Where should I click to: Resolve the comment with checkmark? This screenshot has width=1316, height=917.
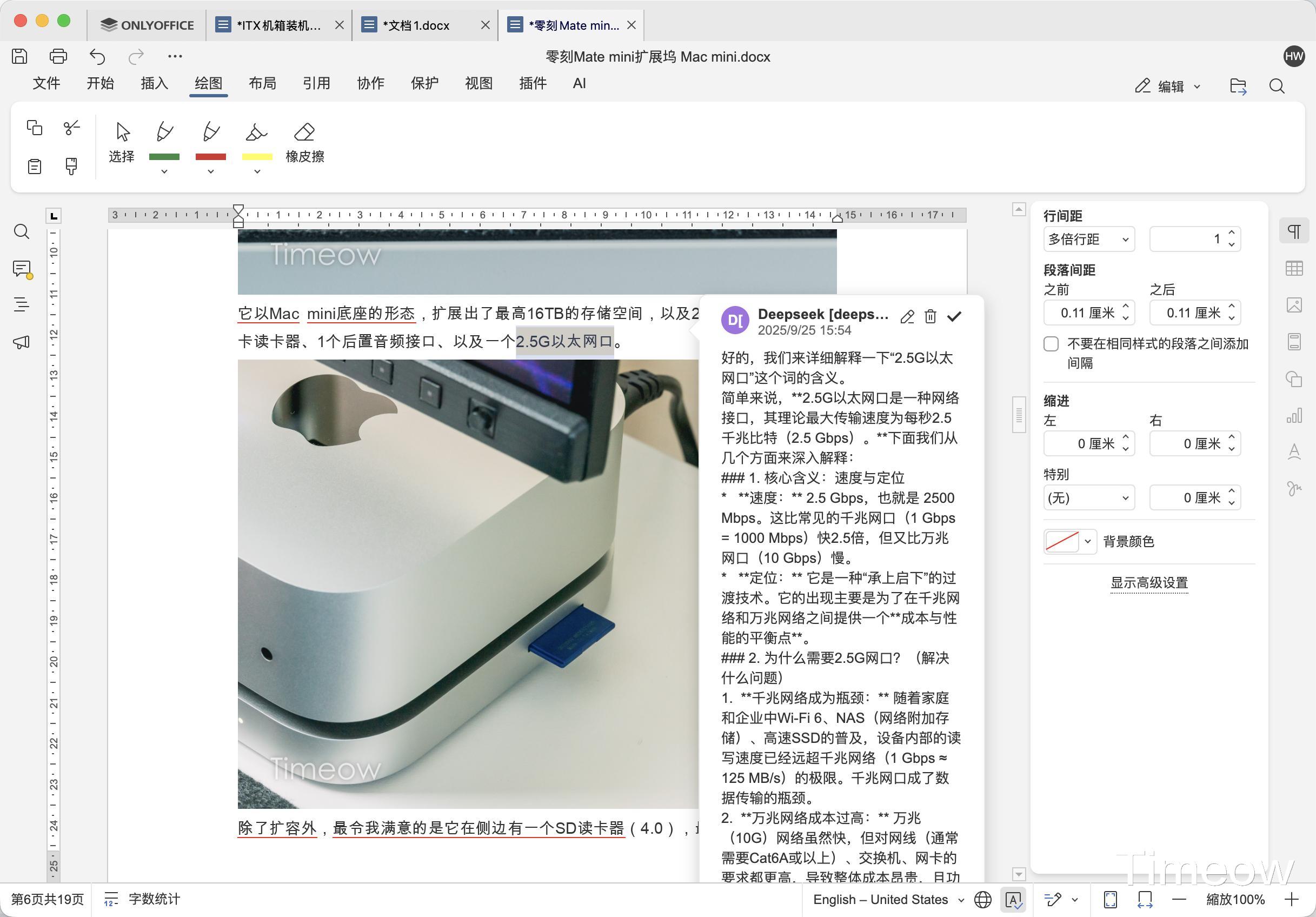pos(954,316)
